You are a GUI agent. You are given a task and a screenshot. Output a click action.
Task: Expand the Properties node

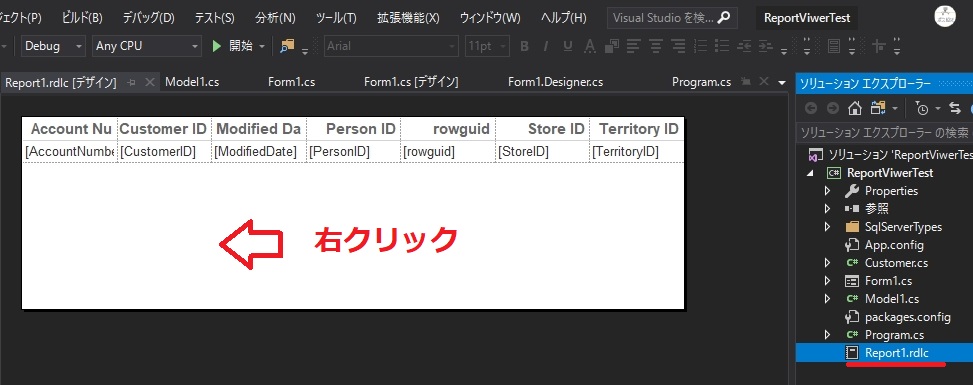click(827, 191)
